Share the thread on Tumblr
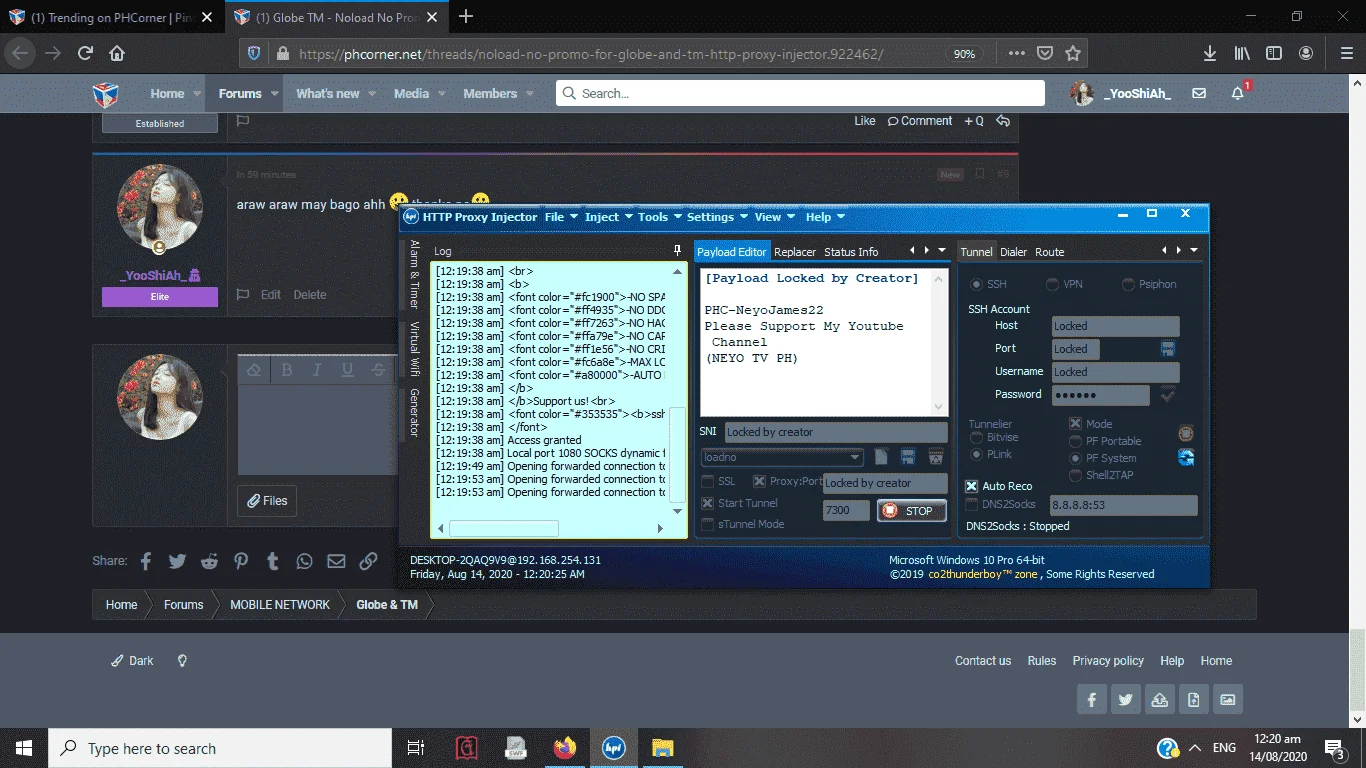 pos(273,561)
